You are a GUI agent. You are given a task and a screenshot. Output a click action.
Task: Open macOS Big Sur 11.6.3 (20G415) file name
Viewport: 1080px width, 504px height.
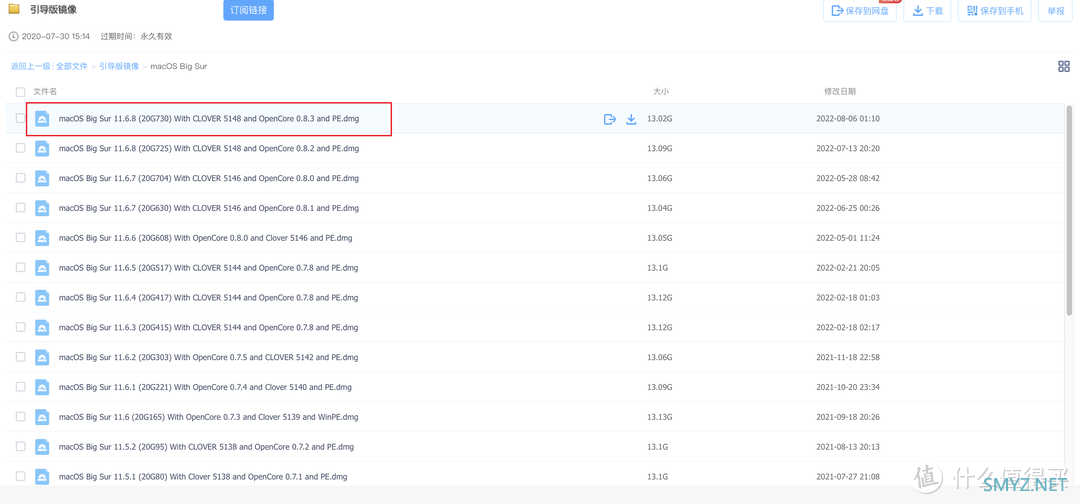coord(209,328)
